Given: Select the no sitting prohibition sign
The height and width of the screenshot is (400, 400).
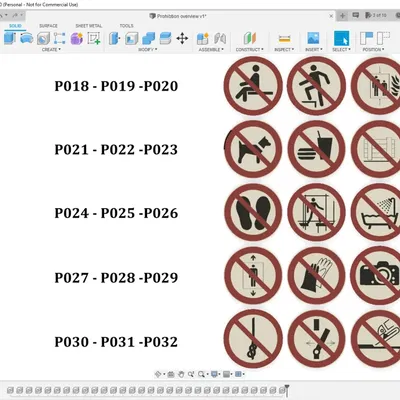Looking at the screenshot, I should 253,86.
